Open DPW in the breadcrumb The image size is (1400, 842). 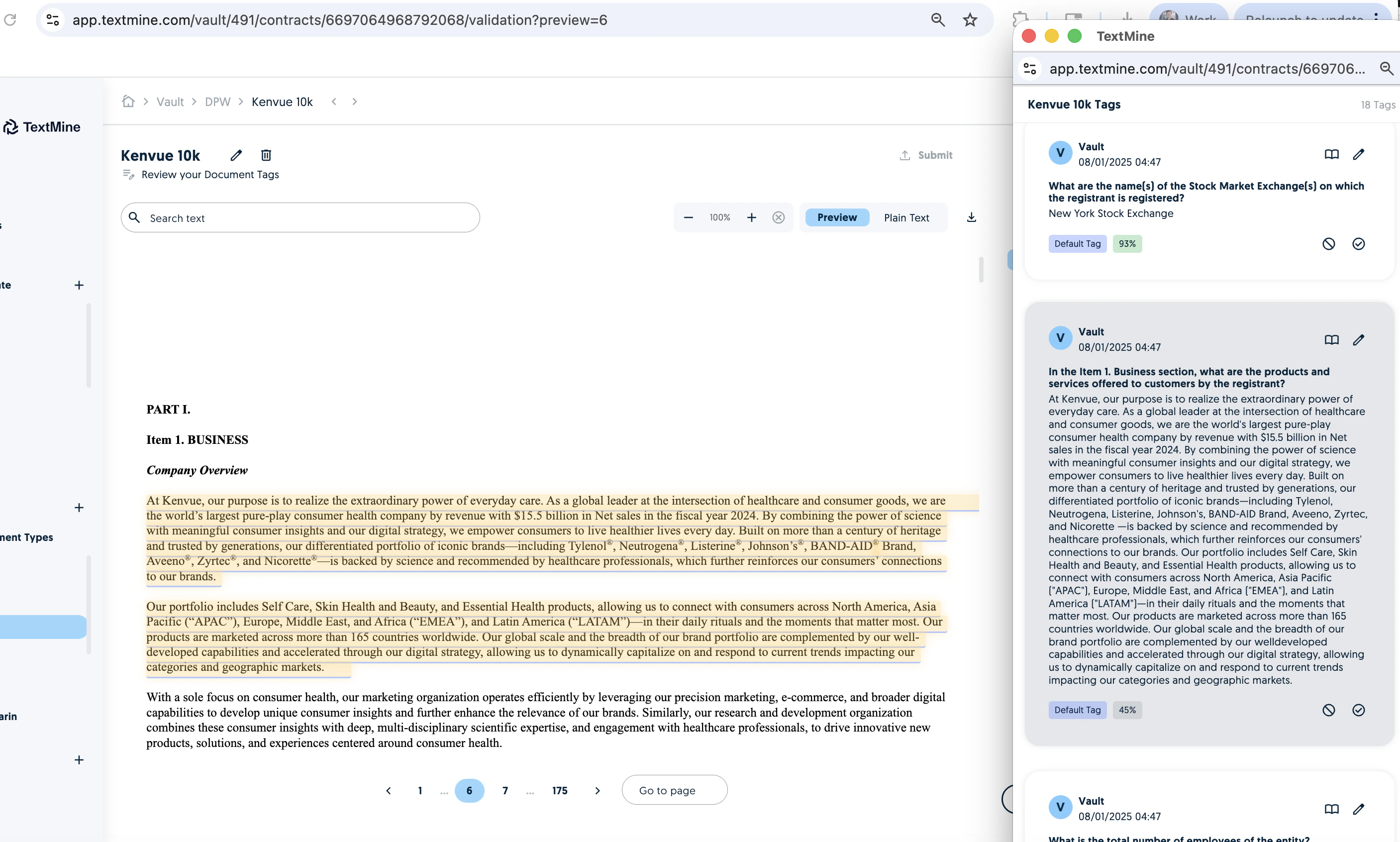click(x=217, y=102)
